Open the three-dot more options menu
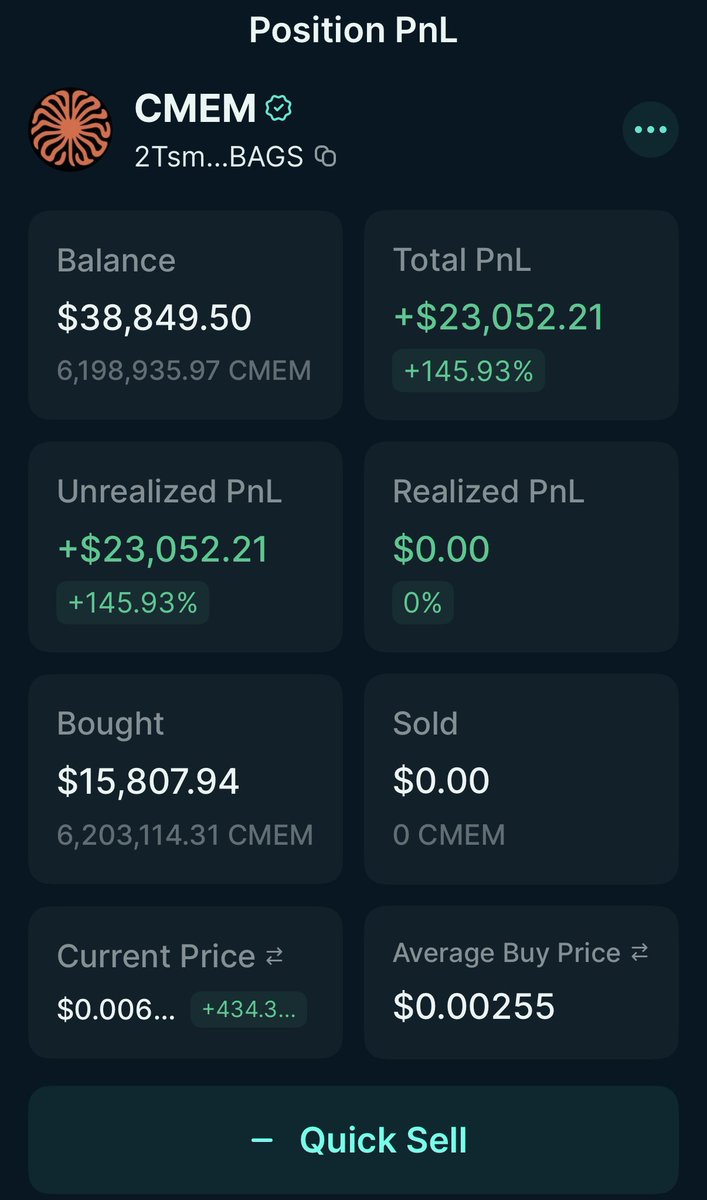 [650, 130]
